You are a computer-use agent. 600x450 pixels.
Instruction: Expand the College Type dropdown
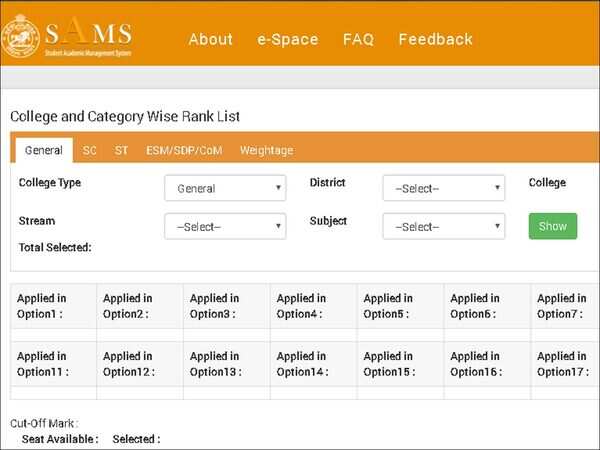pyautogui.click(x=225, y=188)
